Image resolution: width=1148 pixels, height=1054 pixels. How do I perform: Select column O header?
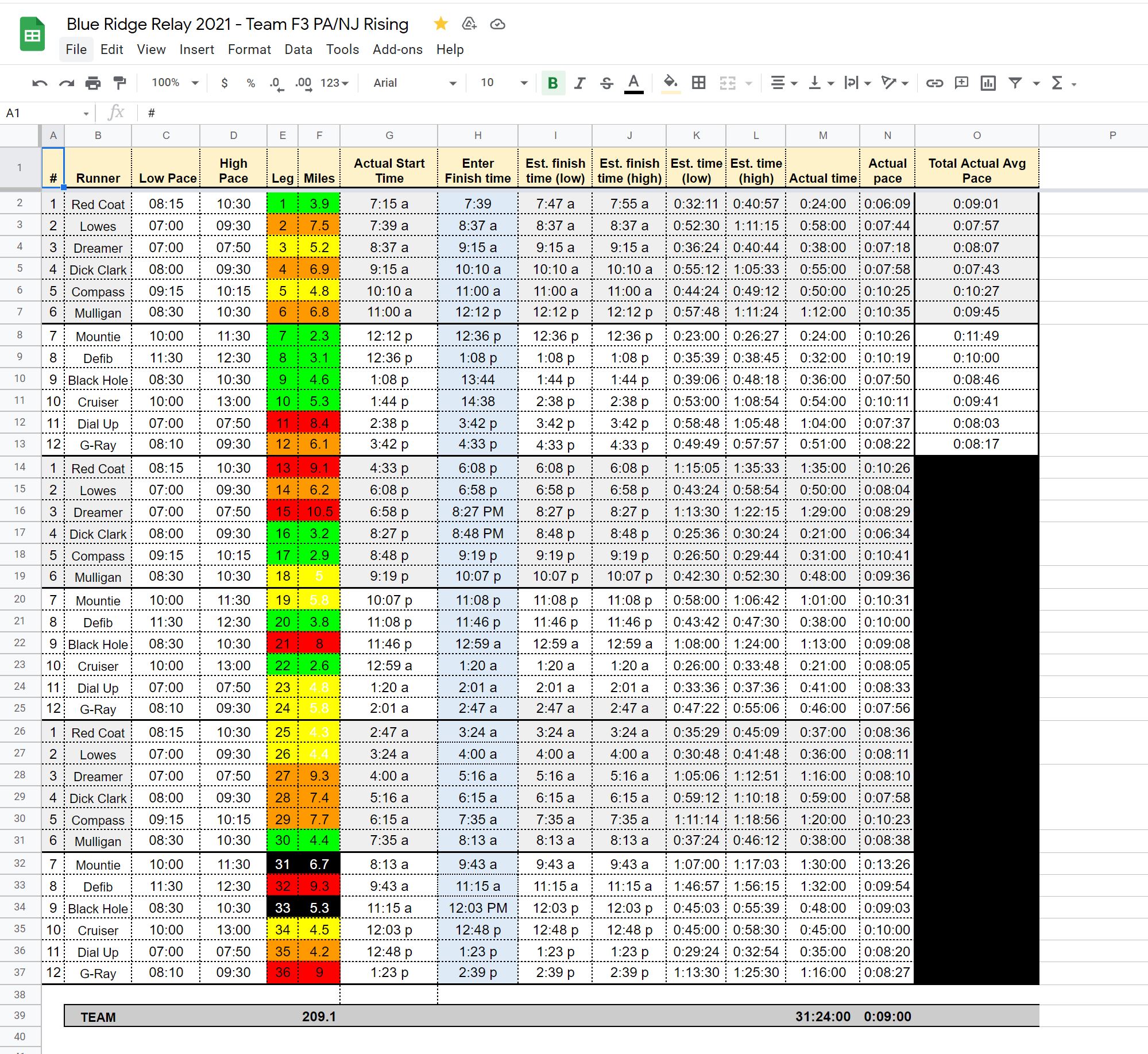pyautogui.click(x=976, y=136)
